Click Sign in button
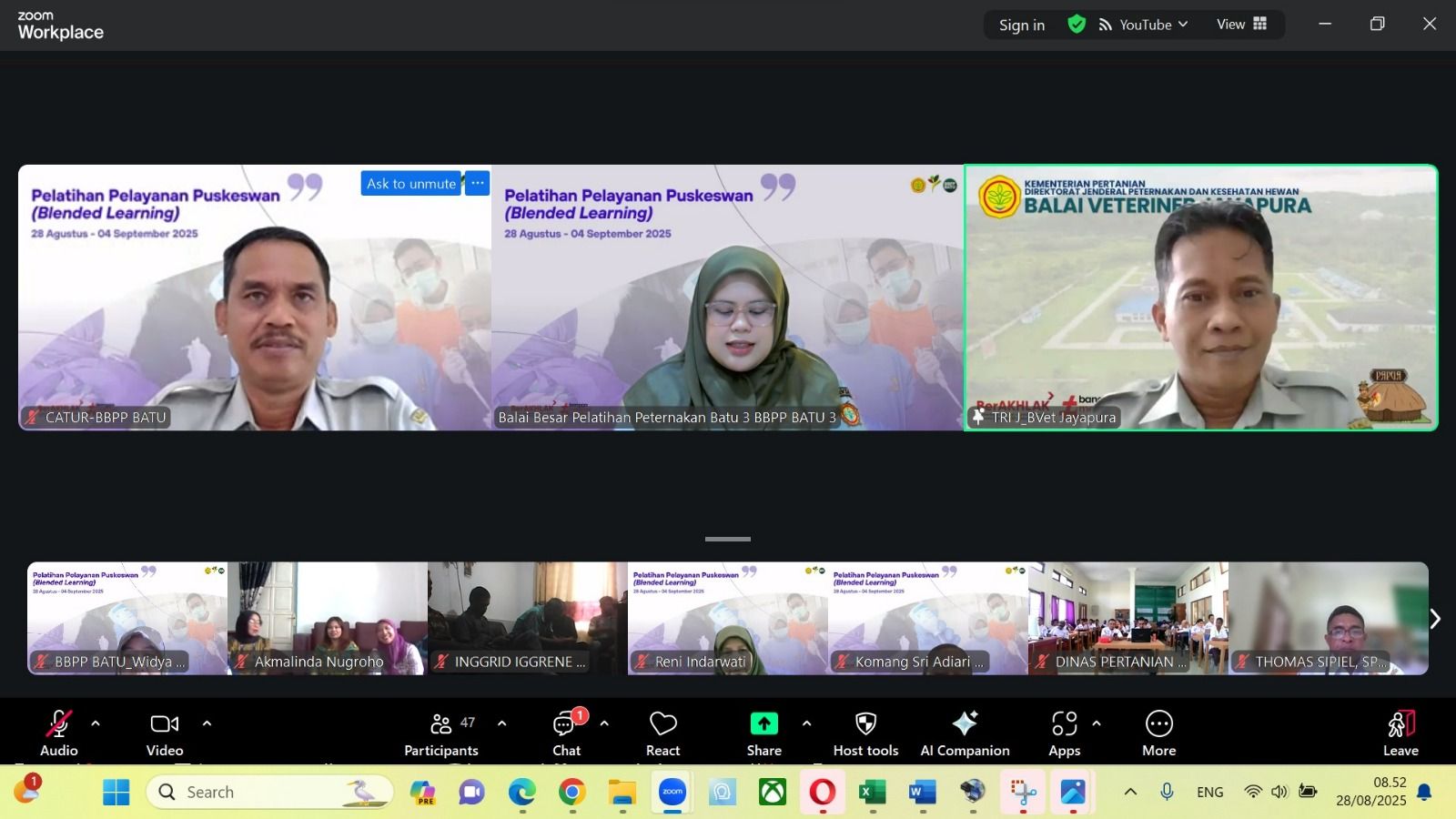The image size is (1456, 819). [1022, 25]
